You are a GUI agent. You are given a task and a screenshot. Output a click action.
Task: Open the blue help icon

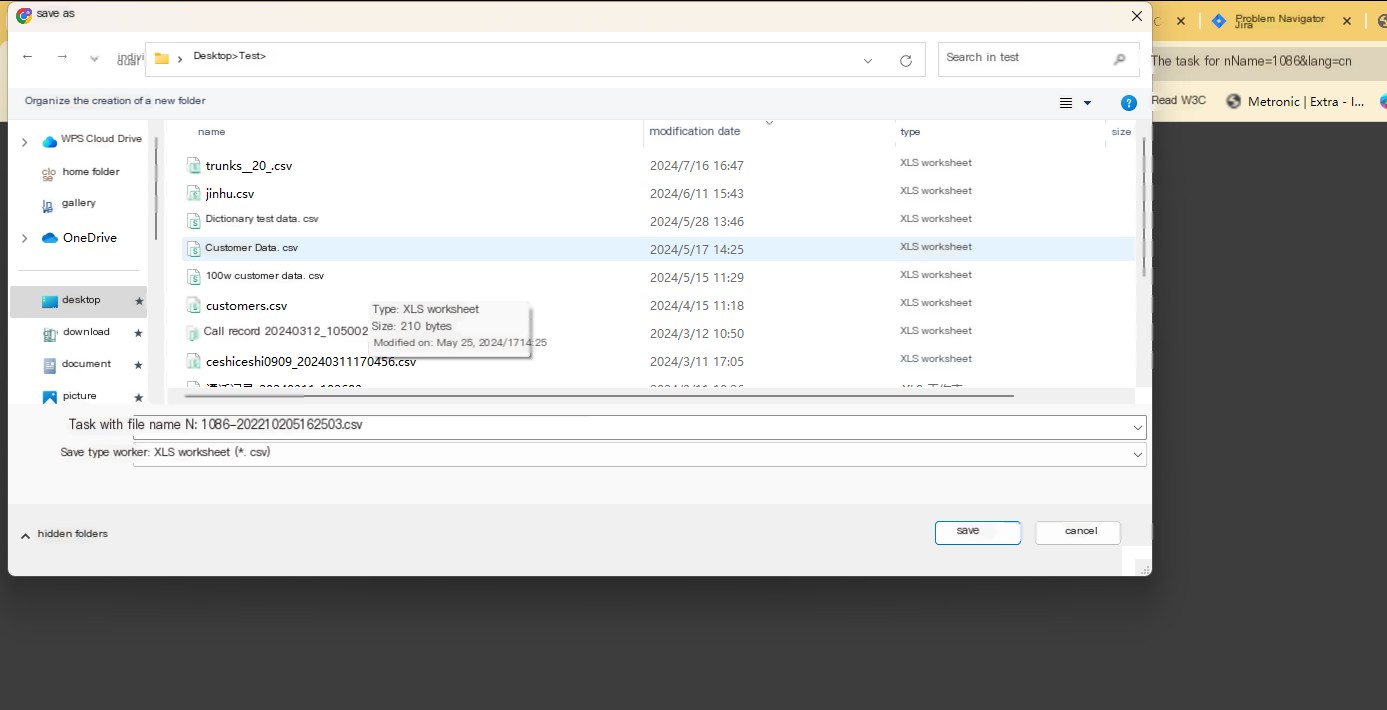point(1129,103)
